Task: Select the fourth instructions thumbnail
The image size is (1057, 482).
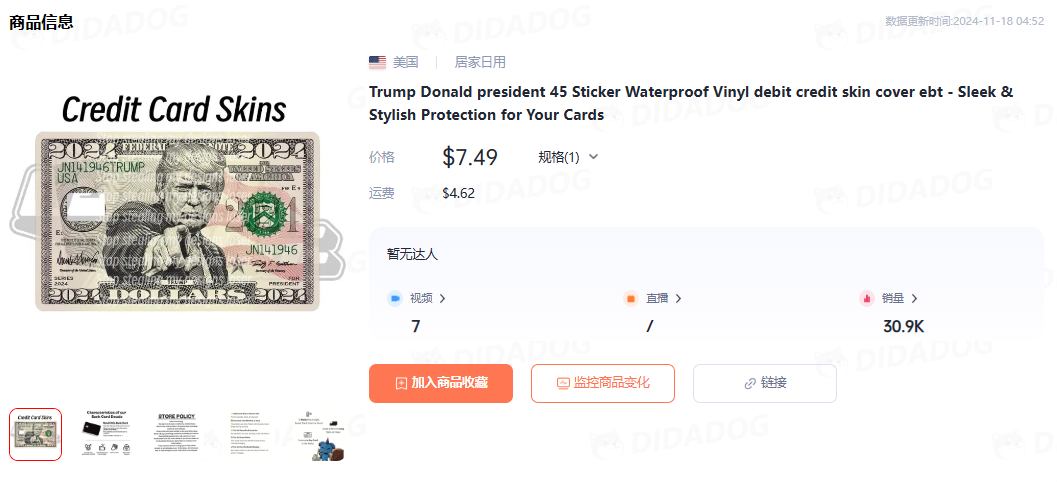Action: 247,434
